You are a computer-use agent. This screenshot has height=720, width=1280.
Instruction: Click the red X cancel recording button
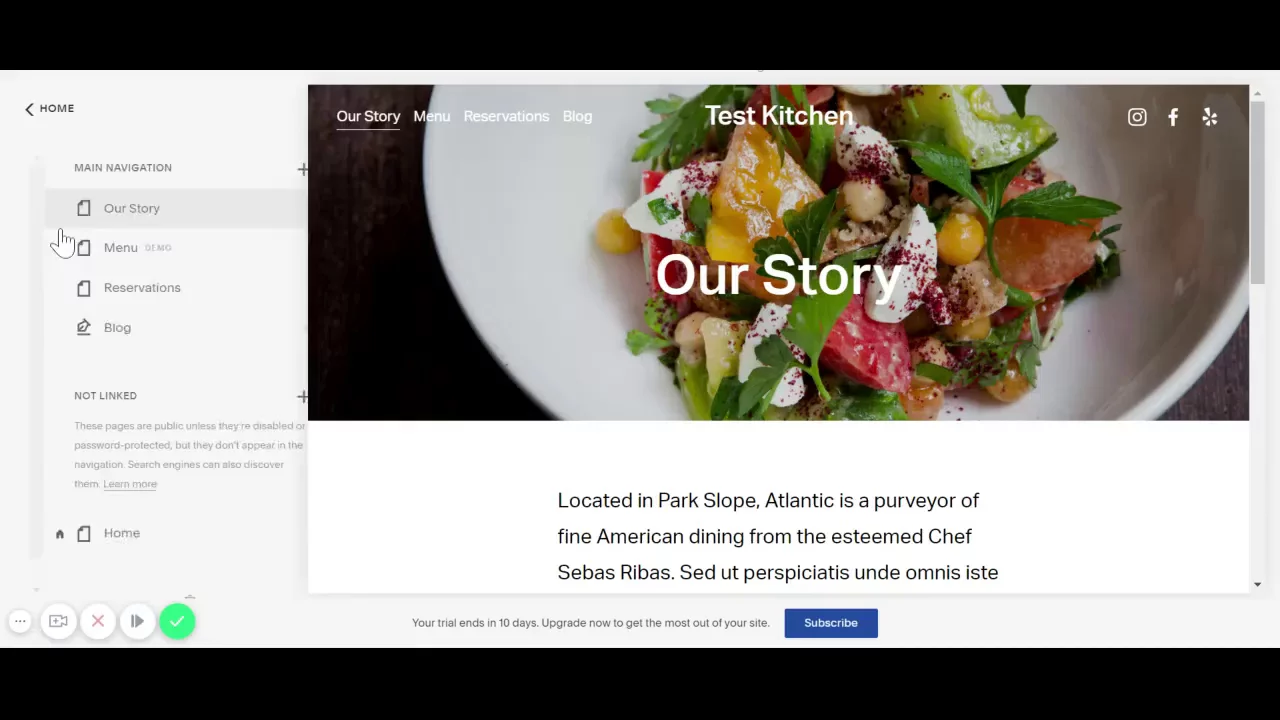click(98, 622)
